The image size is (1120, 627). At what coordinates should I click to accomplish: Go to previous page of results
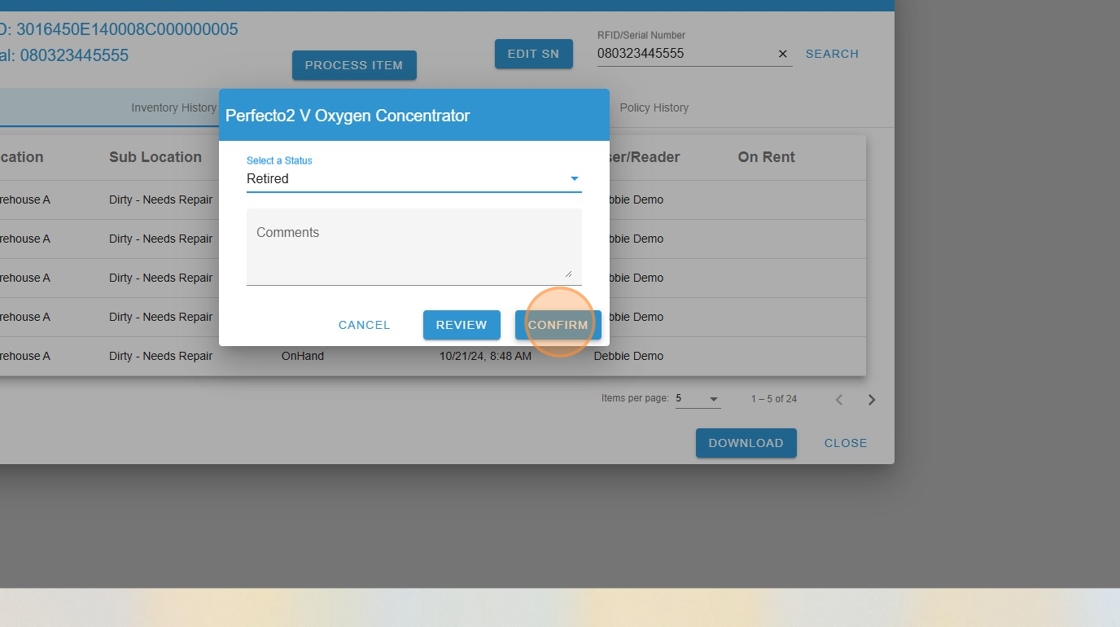pyautogui.click(x=839, y=400)
